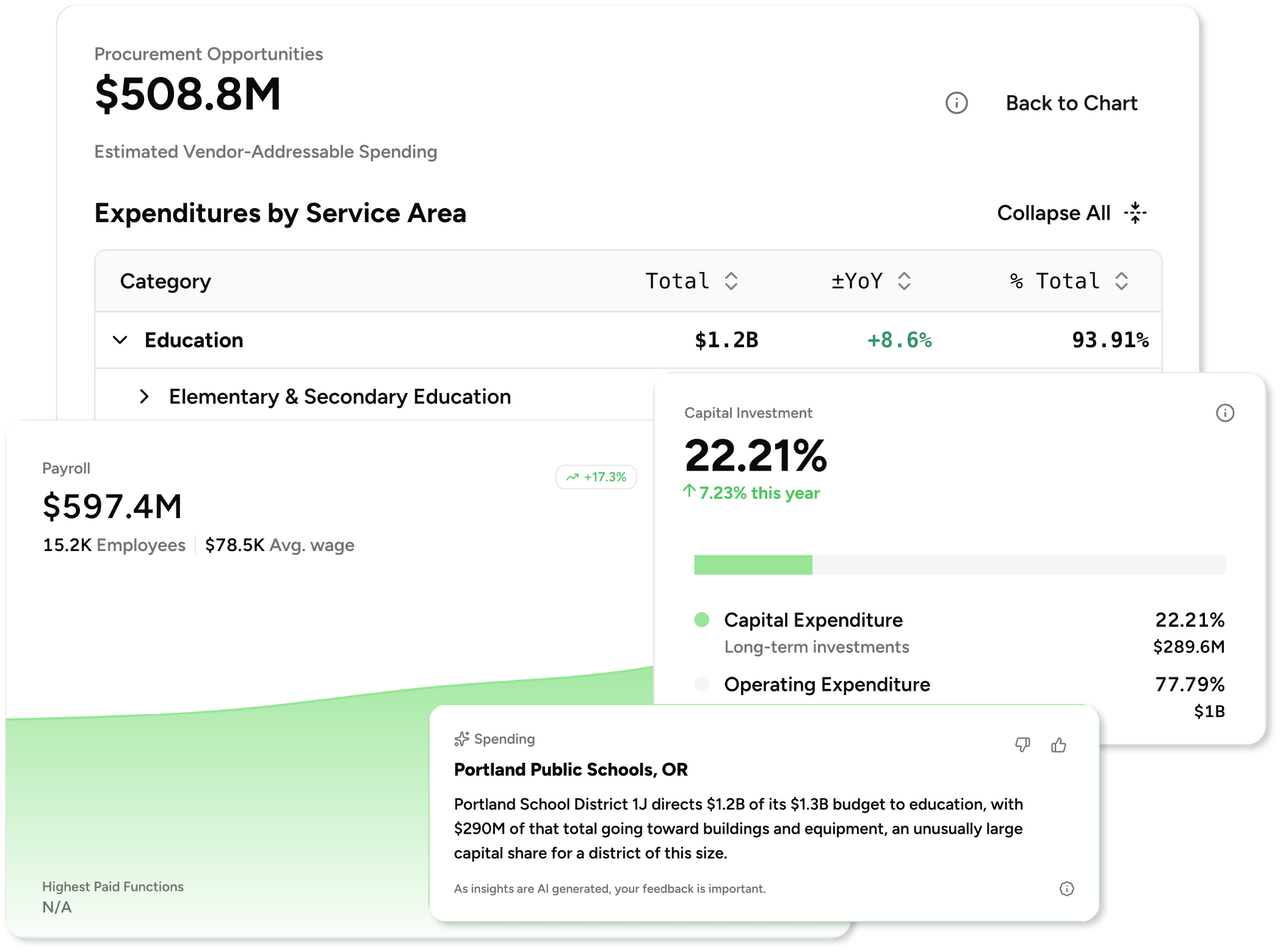Open Capital Investment info icon

pos(1224,413)
